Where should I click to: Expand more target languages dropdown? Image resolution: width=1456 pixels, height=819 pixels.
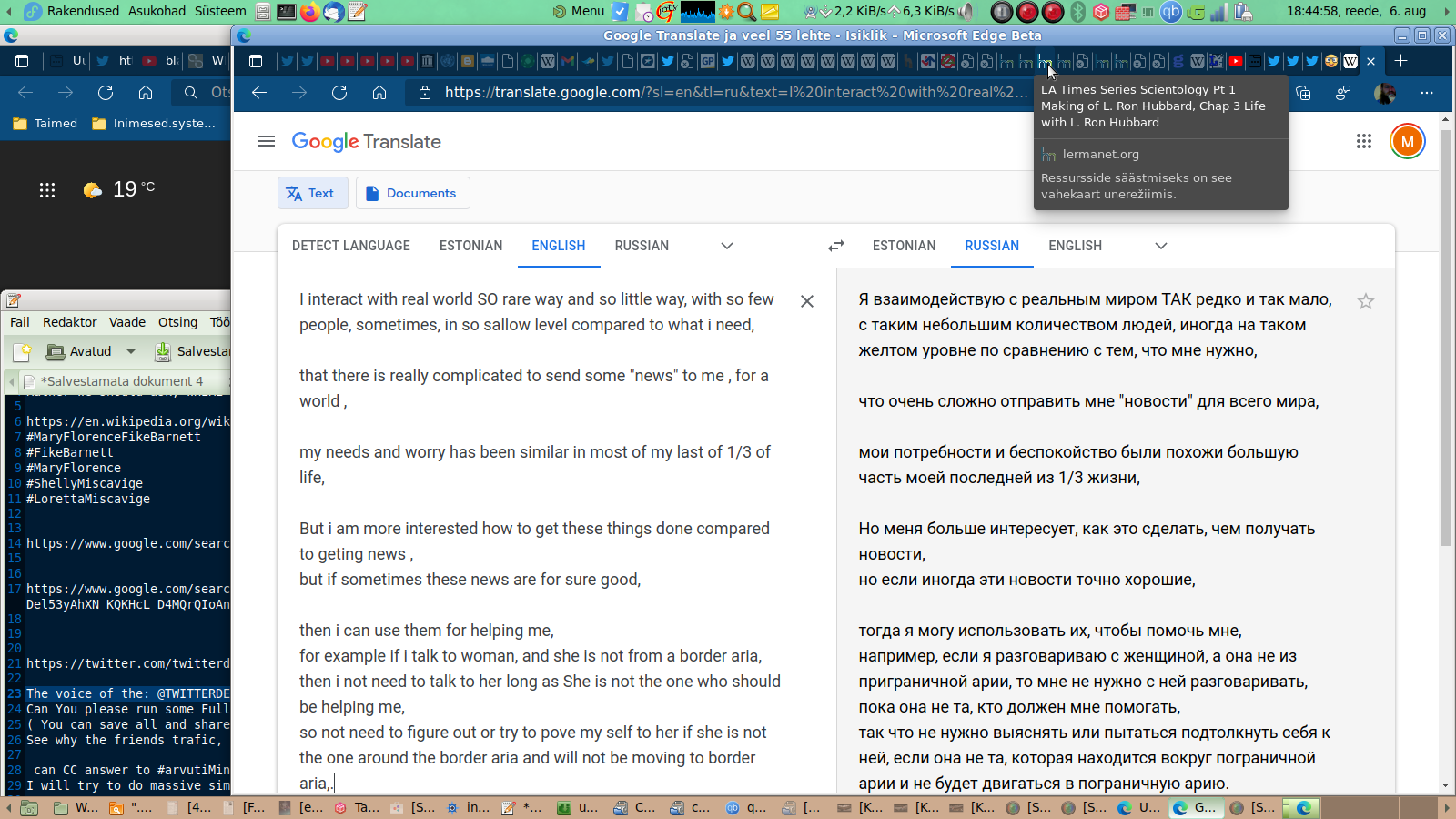1160,246
